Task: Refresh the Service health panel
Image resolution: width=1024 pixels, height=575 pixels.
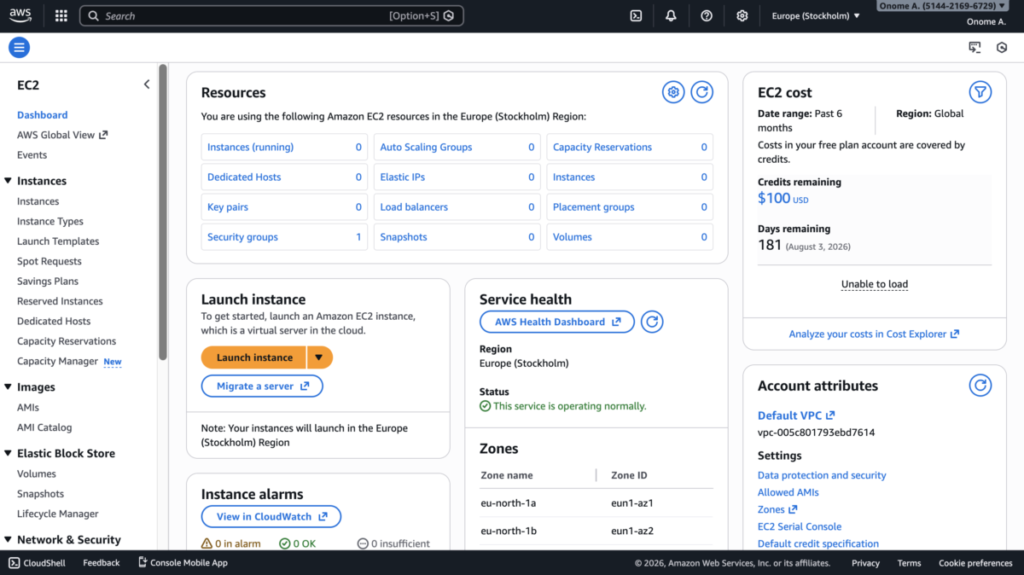Action: (652, 322)
